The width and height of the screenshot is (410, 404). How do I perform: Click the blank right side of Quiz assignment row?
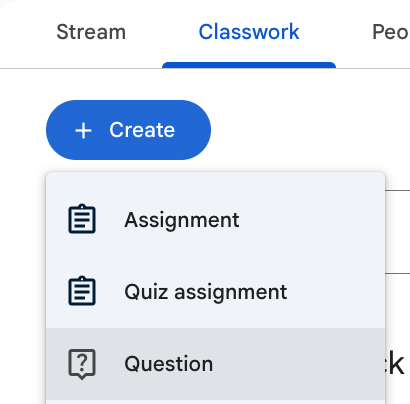point(337,292)
